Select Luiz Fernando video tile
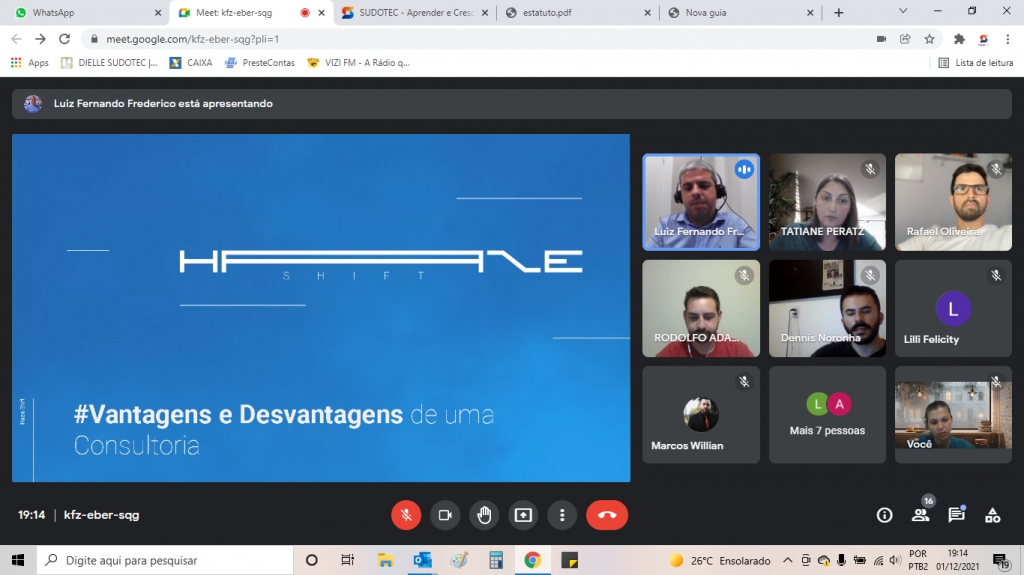This screenshot has width=1024, height=575. 701,202
